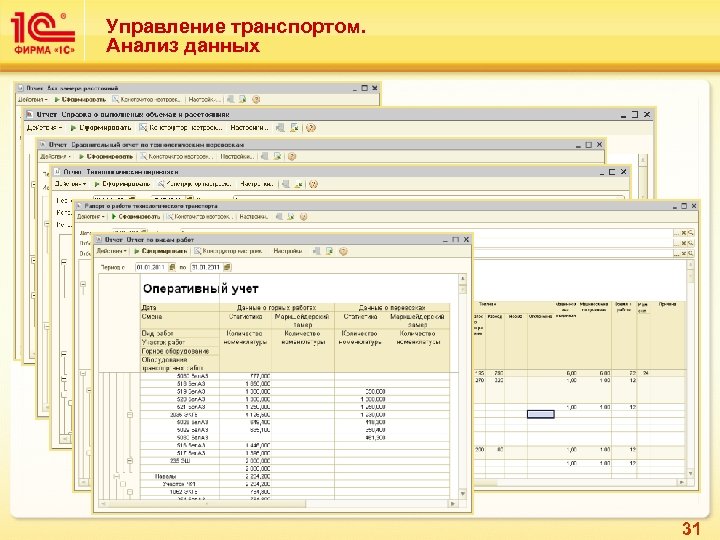This screenshot has height=540, width=720.
Task: Open 'Действия' menu in 'Справка о выполненных объемах' window
Action: [x=45, y=128]
